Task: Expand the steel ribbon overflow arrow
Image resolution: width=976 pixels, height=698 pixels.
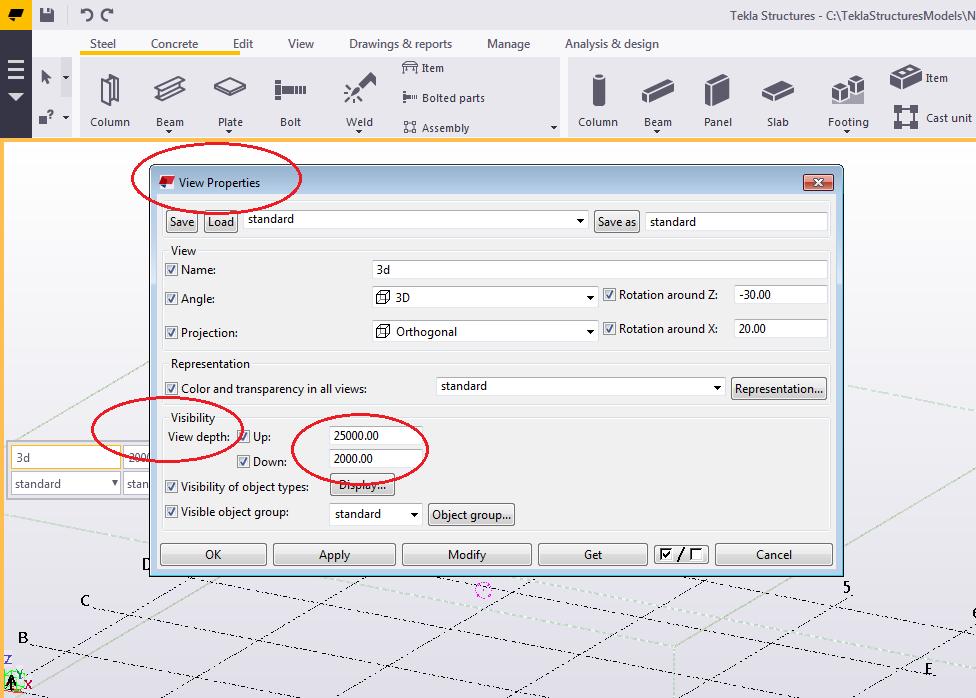Action: point(553,128)
